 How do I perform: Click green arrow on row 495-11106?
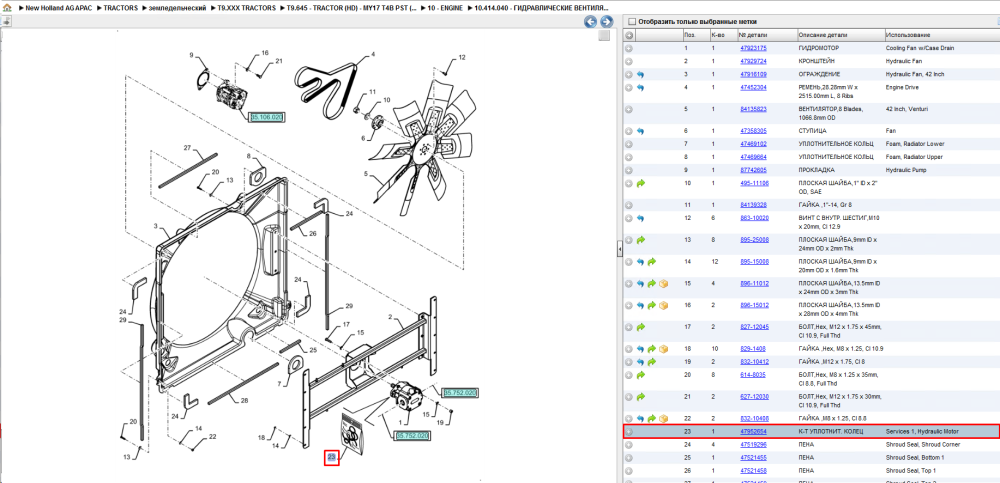[641, 183]
